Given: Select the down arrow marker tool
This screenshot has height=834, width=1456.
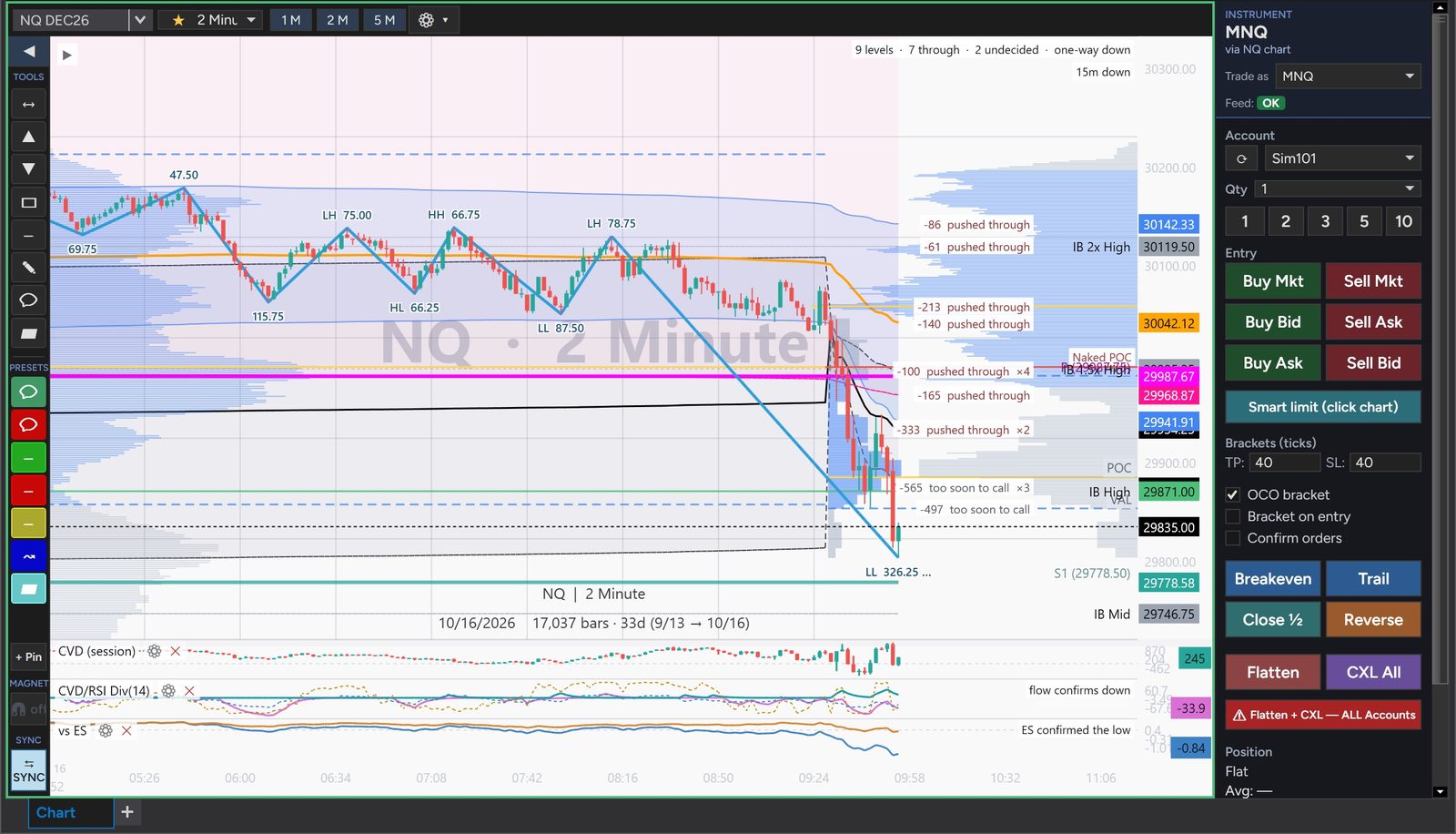Looking at the screenshot, I should (x=28, y=169).
